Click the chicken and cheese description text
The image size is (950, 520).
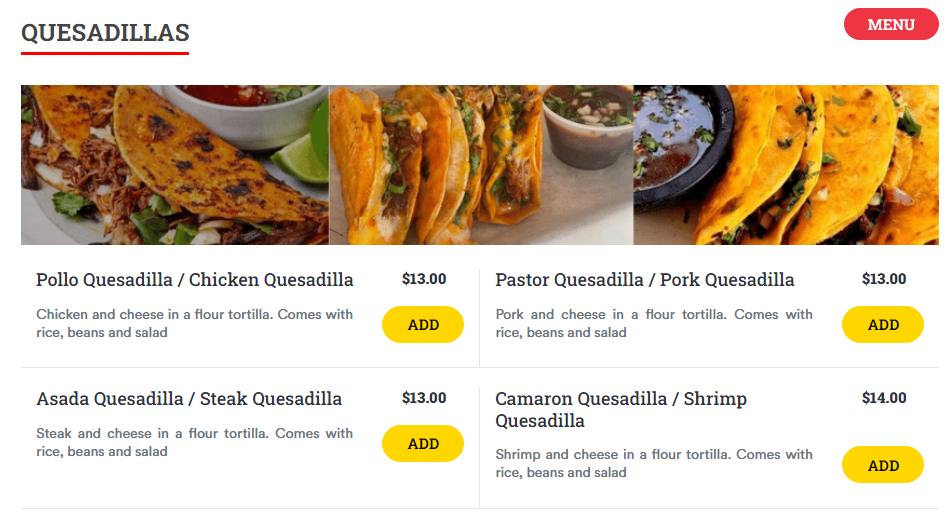pos(195,323)
